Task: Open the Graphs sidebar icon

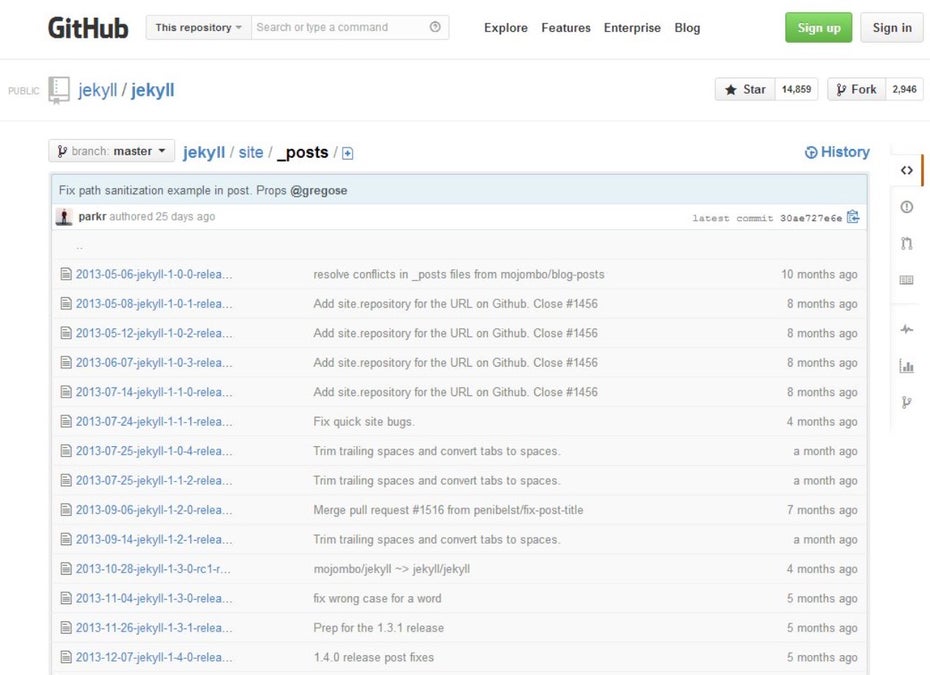Action: pos(906,366)
